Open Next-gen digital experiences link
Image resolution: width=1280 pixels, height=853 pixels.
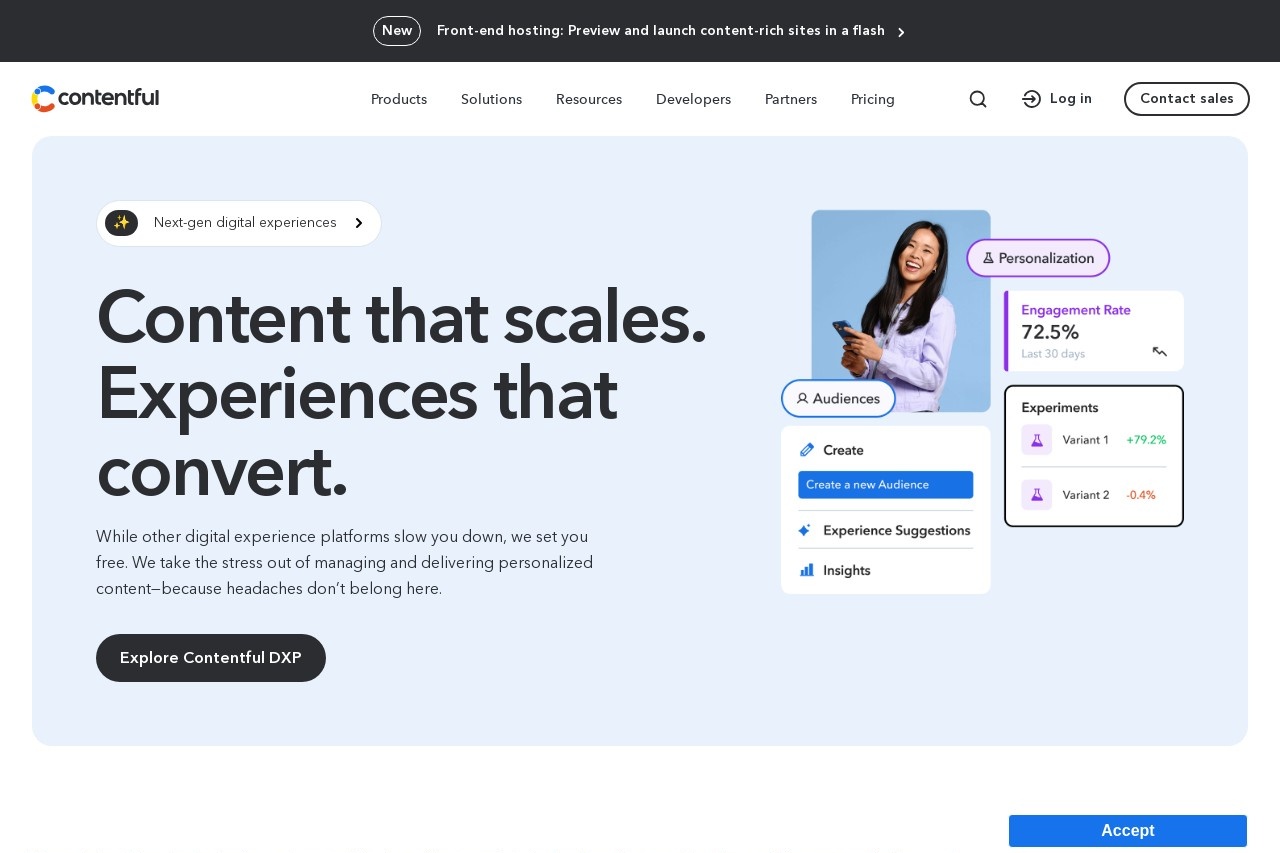(239, 223)
